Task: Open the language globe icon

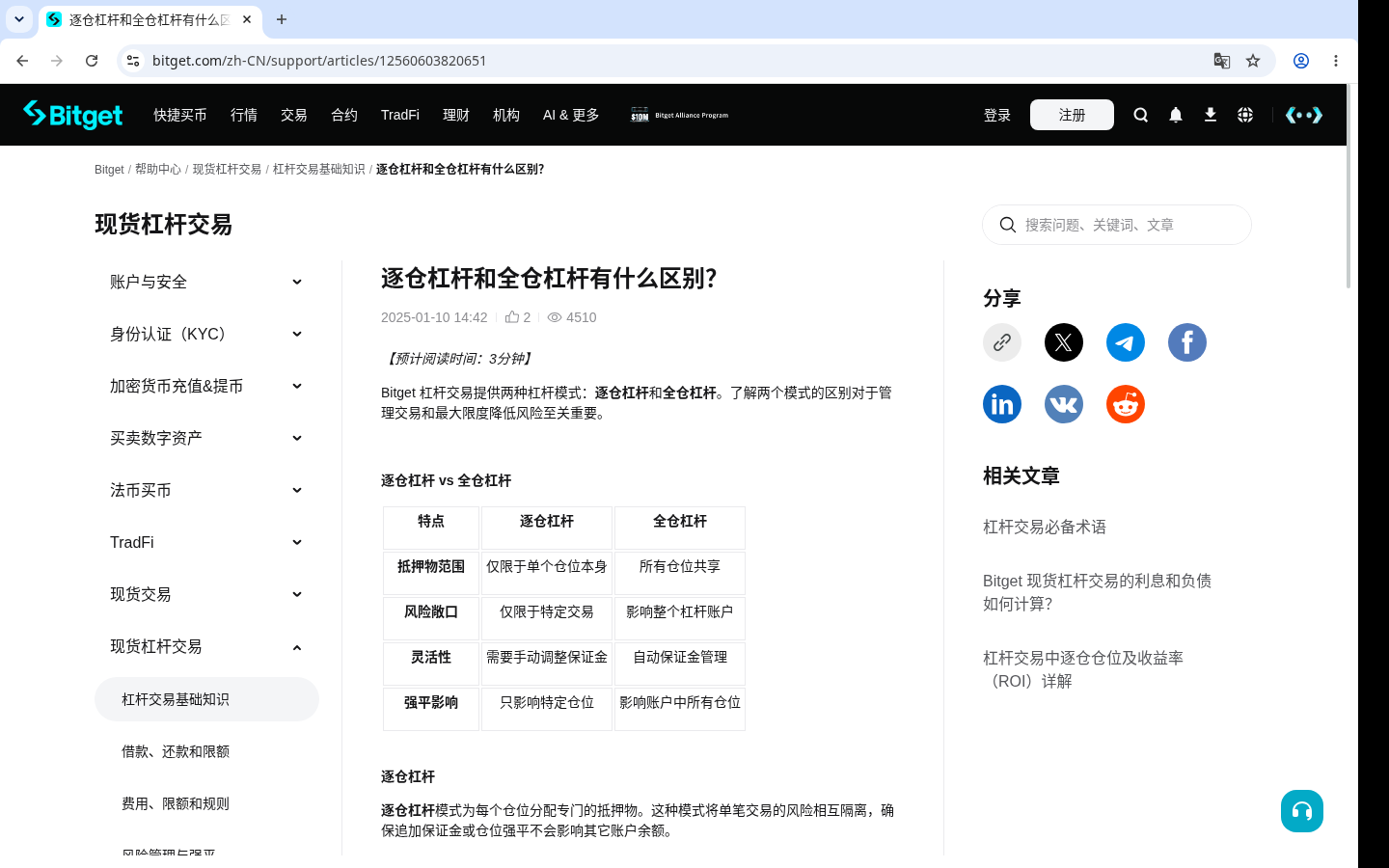Action: [x=1245, y=115]
